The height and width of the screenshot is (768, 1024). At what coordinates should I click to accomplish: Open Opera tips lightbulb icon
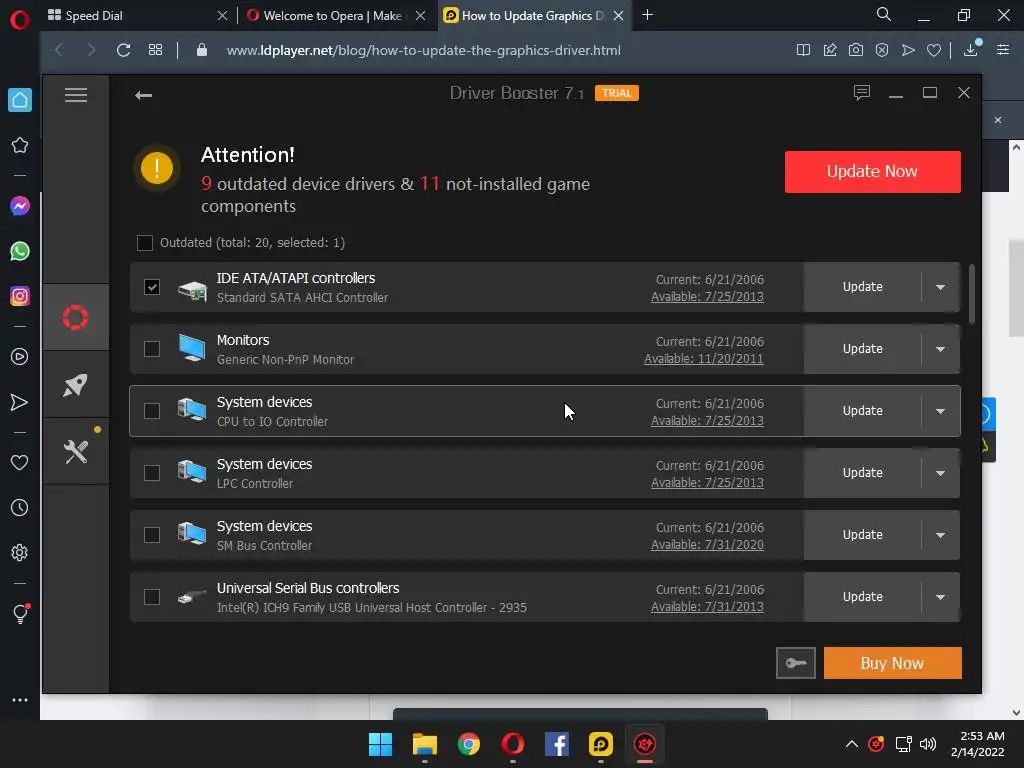(x=20, y=613)
